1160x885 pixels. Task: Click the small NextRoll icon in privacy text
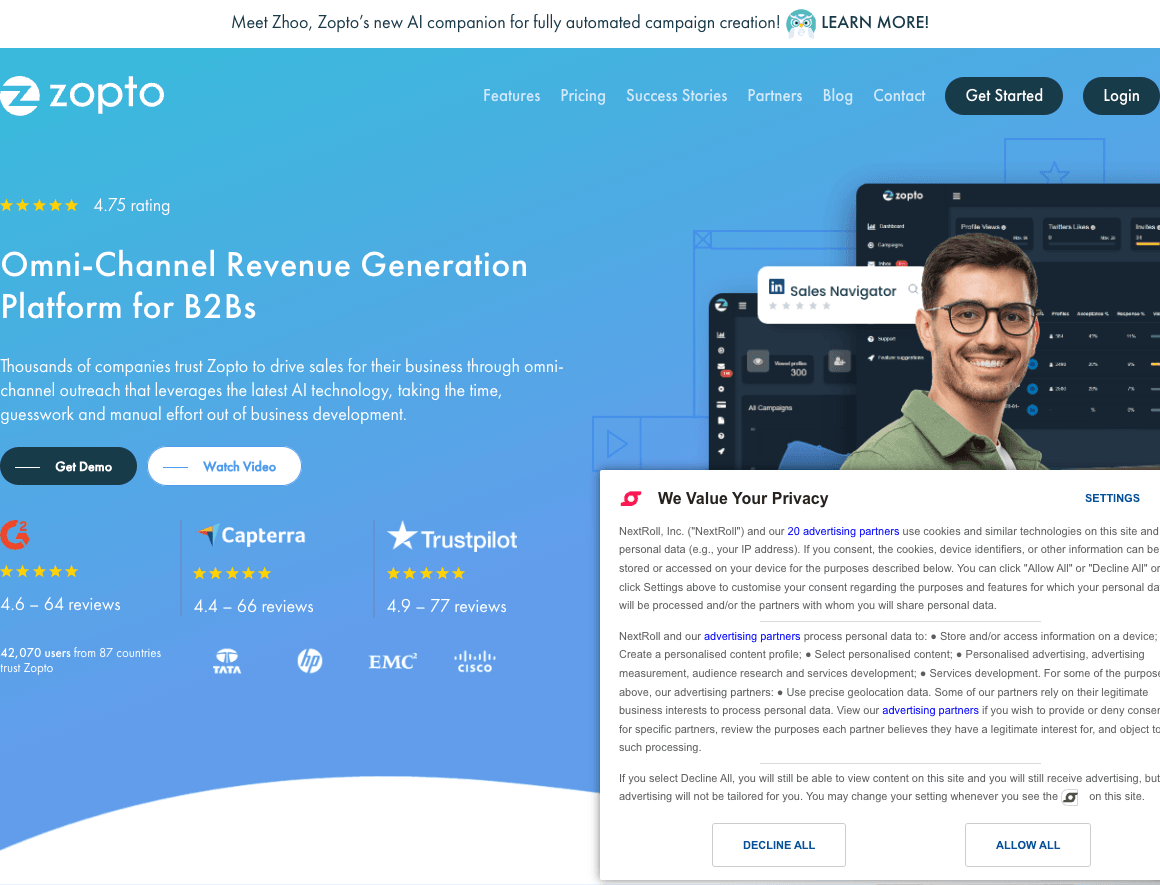pyautogui.click(x=1070, y=797)
